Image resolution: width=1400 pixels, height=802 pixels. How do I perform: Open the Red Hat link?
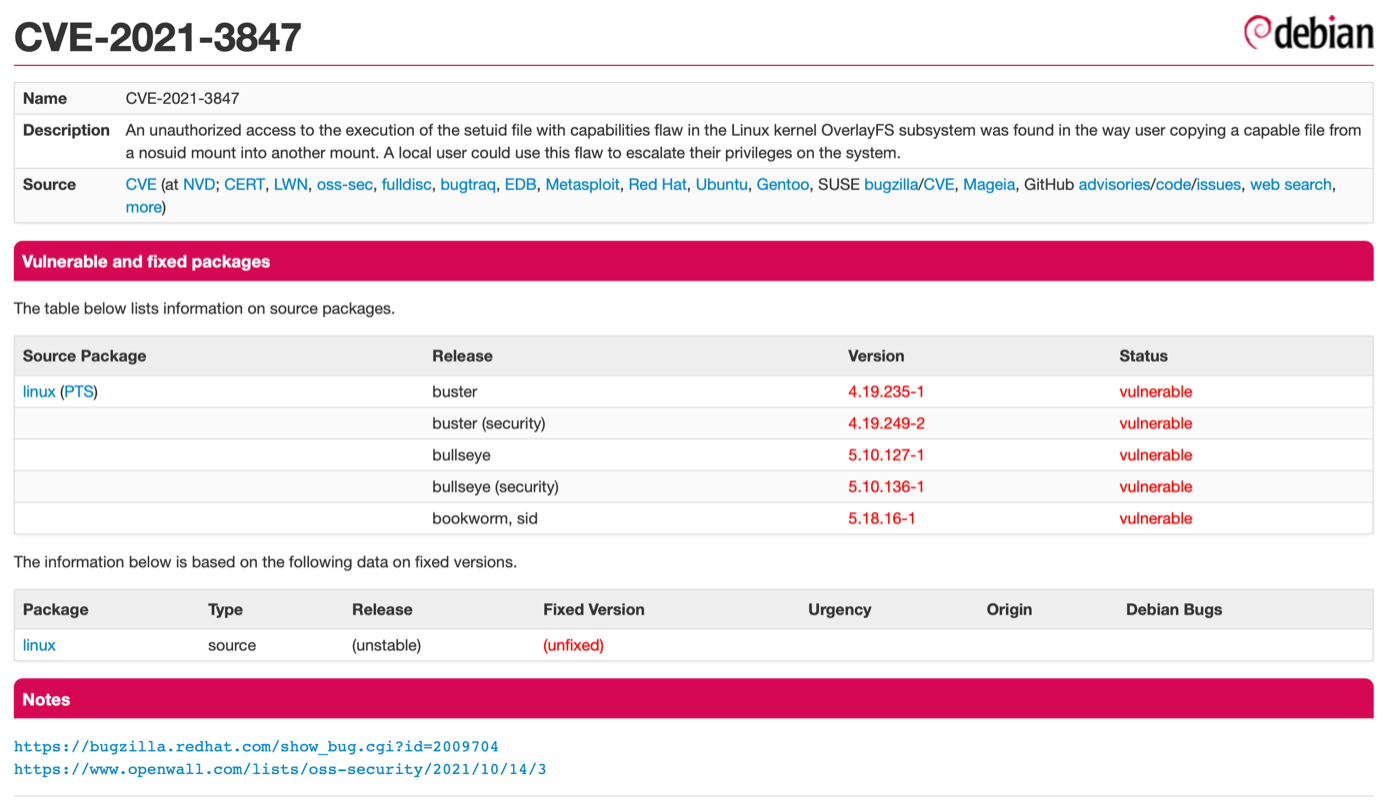(657, 184)
